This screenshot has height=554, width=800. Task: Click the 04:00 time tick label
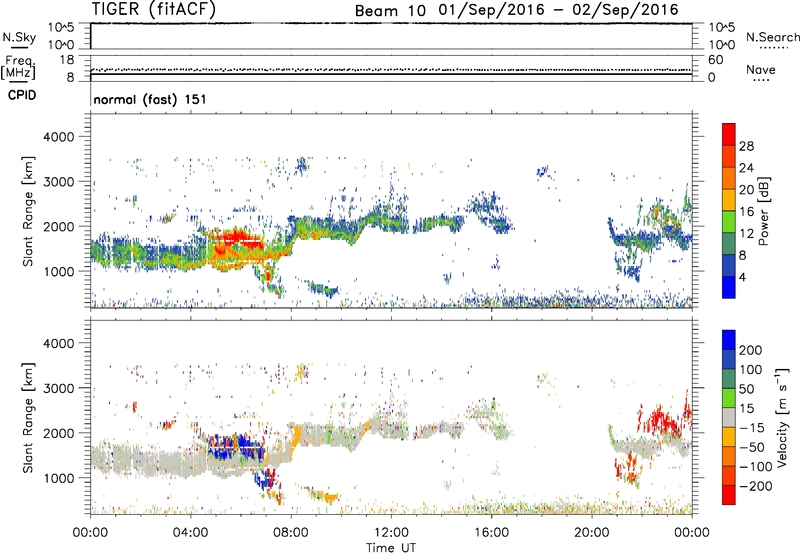[x=191, y=533]
